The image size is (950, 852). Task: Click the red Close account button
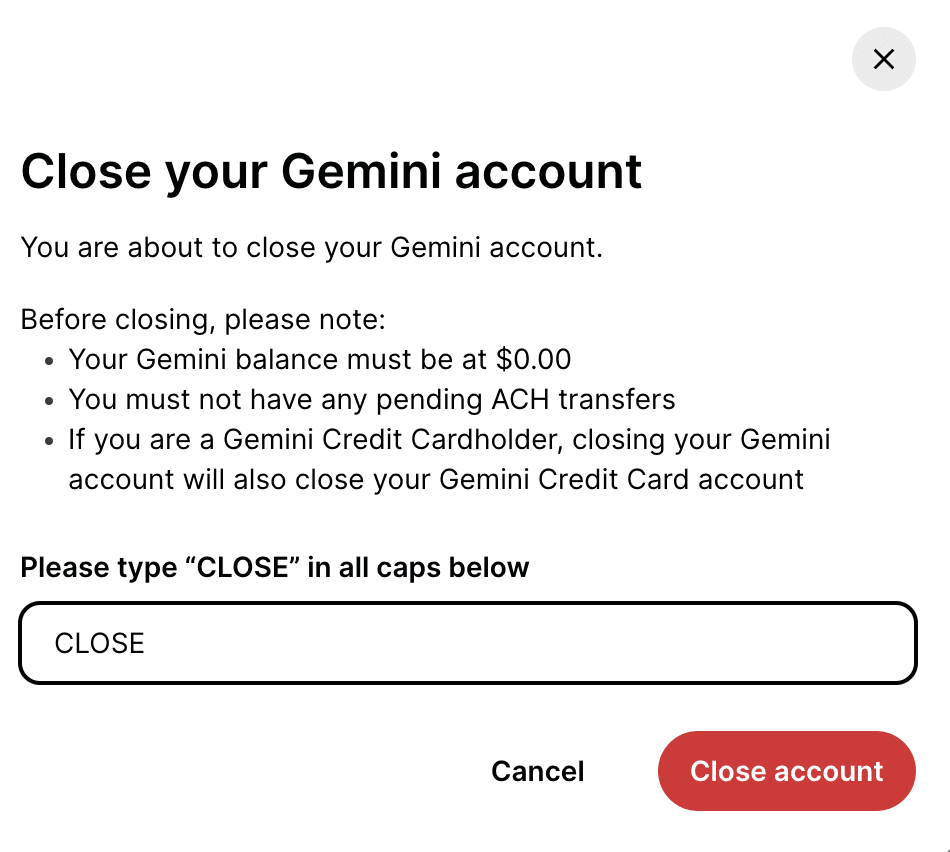[786, 771]
